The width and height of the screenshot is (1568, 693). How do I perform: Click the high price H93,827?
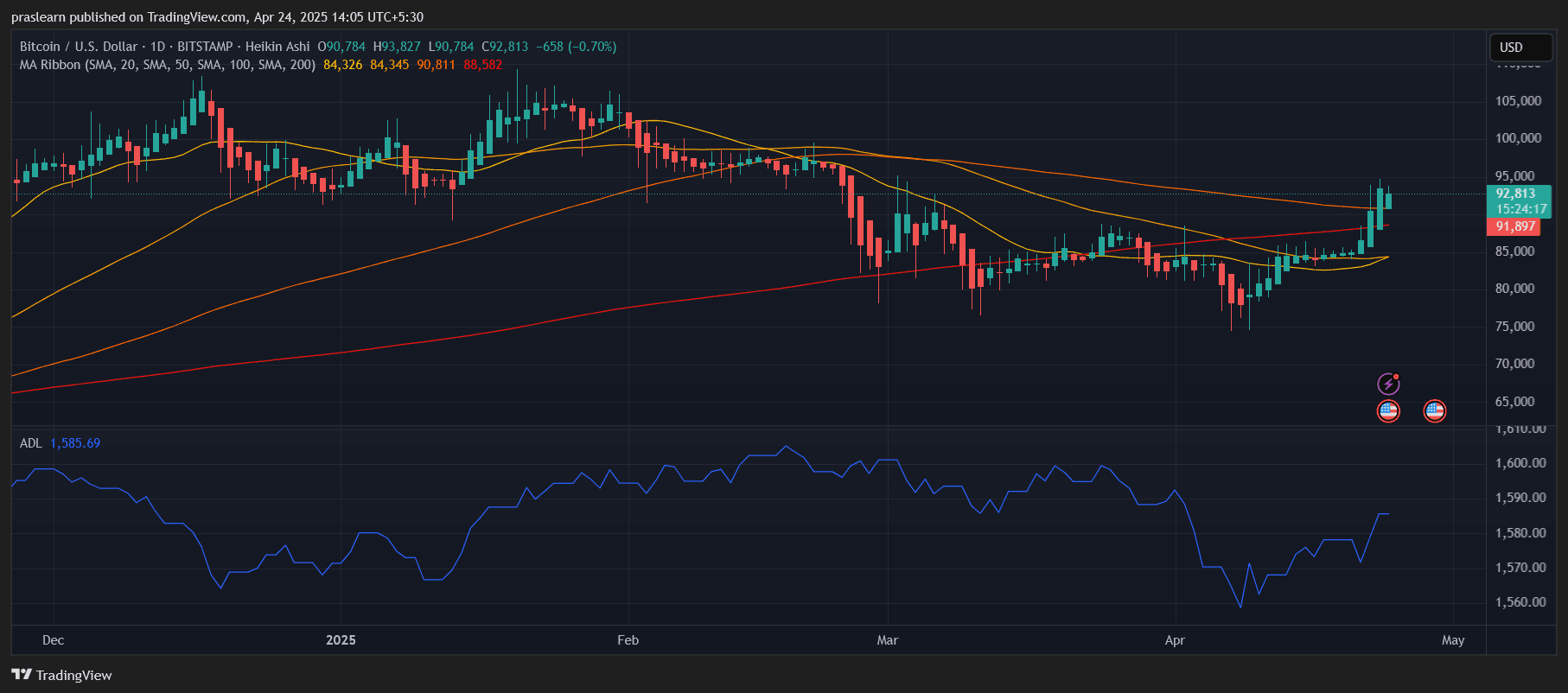(397, 47)
